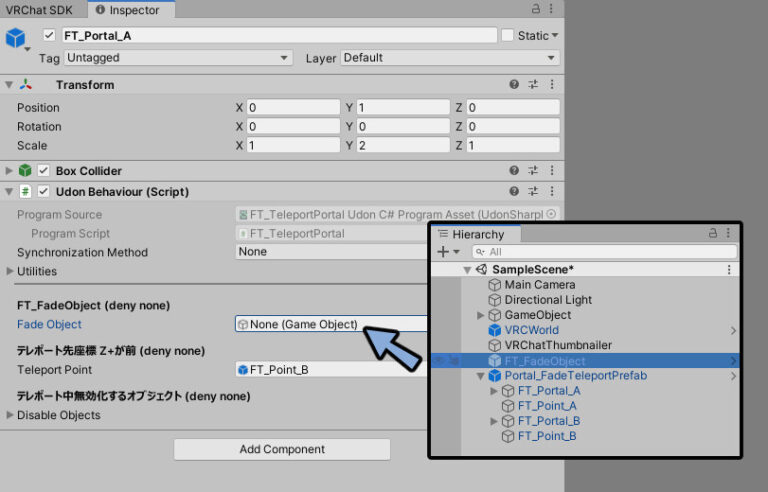The image size is (768, 492).
Task: Open Transform component preset settings icon
Action: 533,85
